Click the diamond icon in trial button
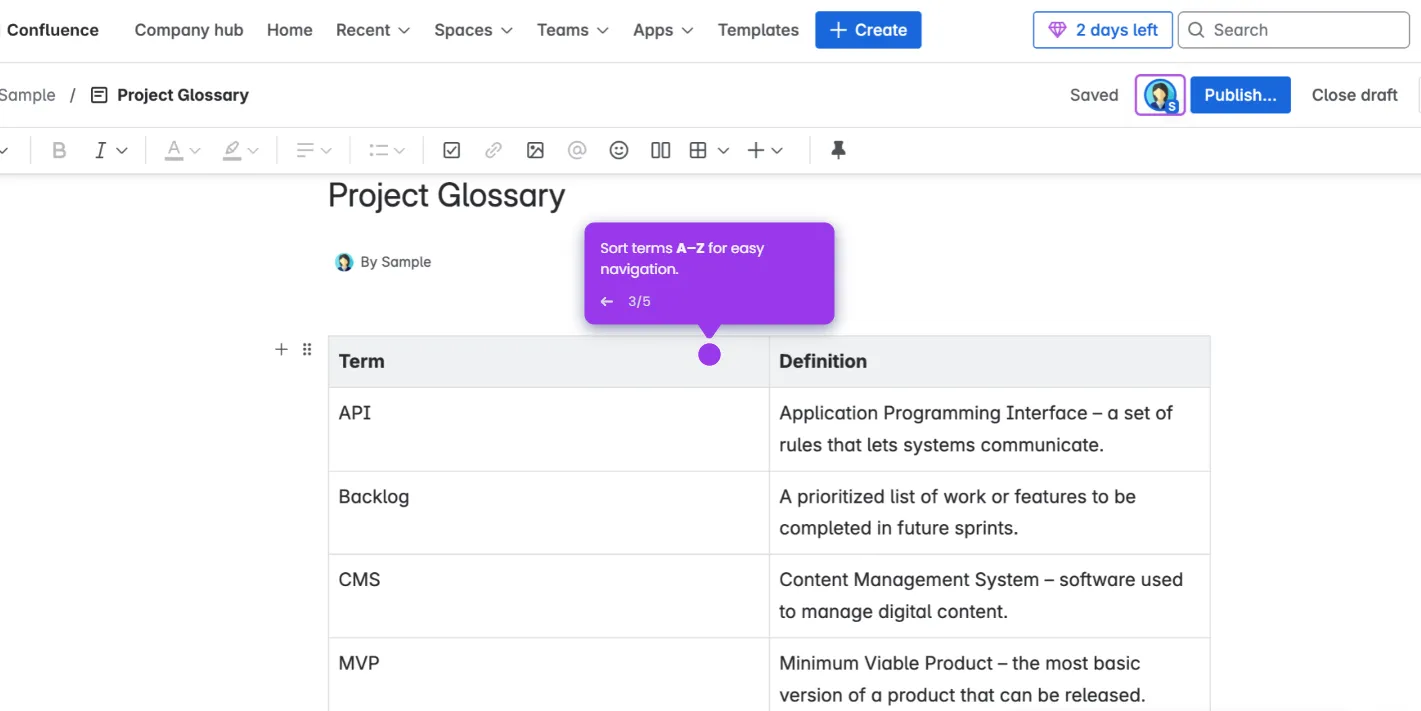Viewport: 1421px width, 711px height. tap(1057, 30)
